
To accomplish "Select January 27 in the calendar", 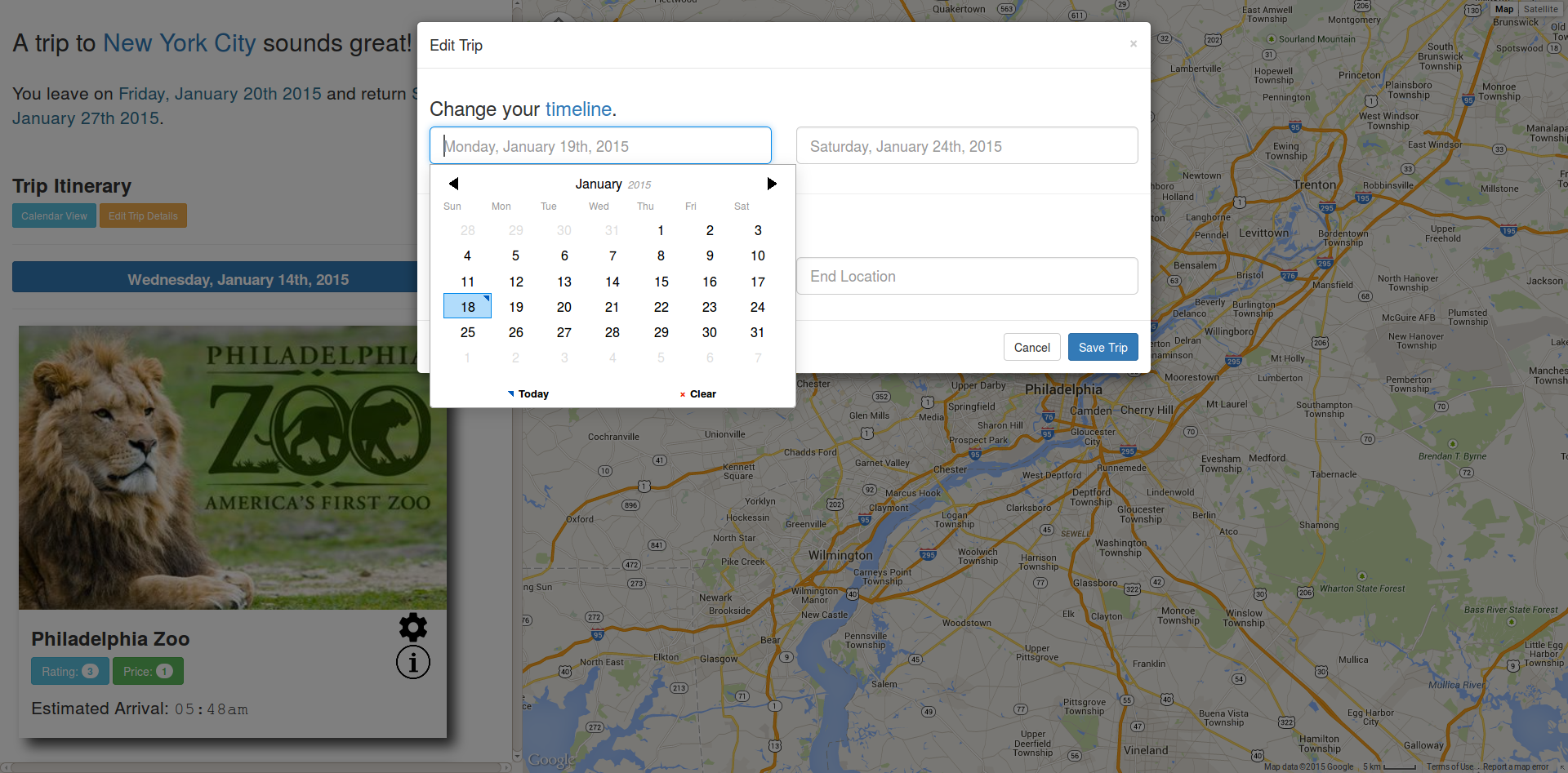I will (564, 332).
